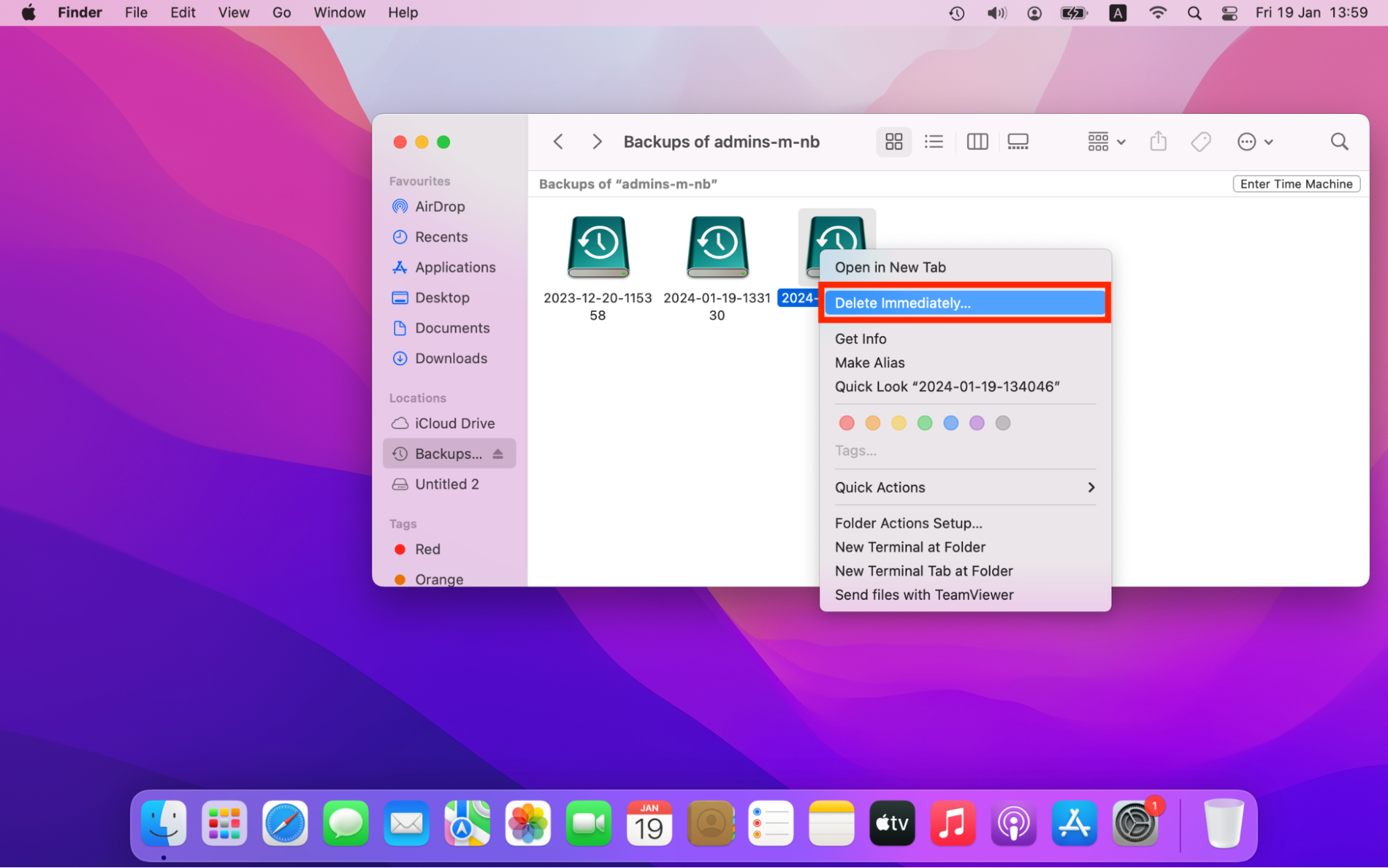The image size is (1388, 868).
Task: Click the Time Machine menu bar icon
Action: point(957,12)
